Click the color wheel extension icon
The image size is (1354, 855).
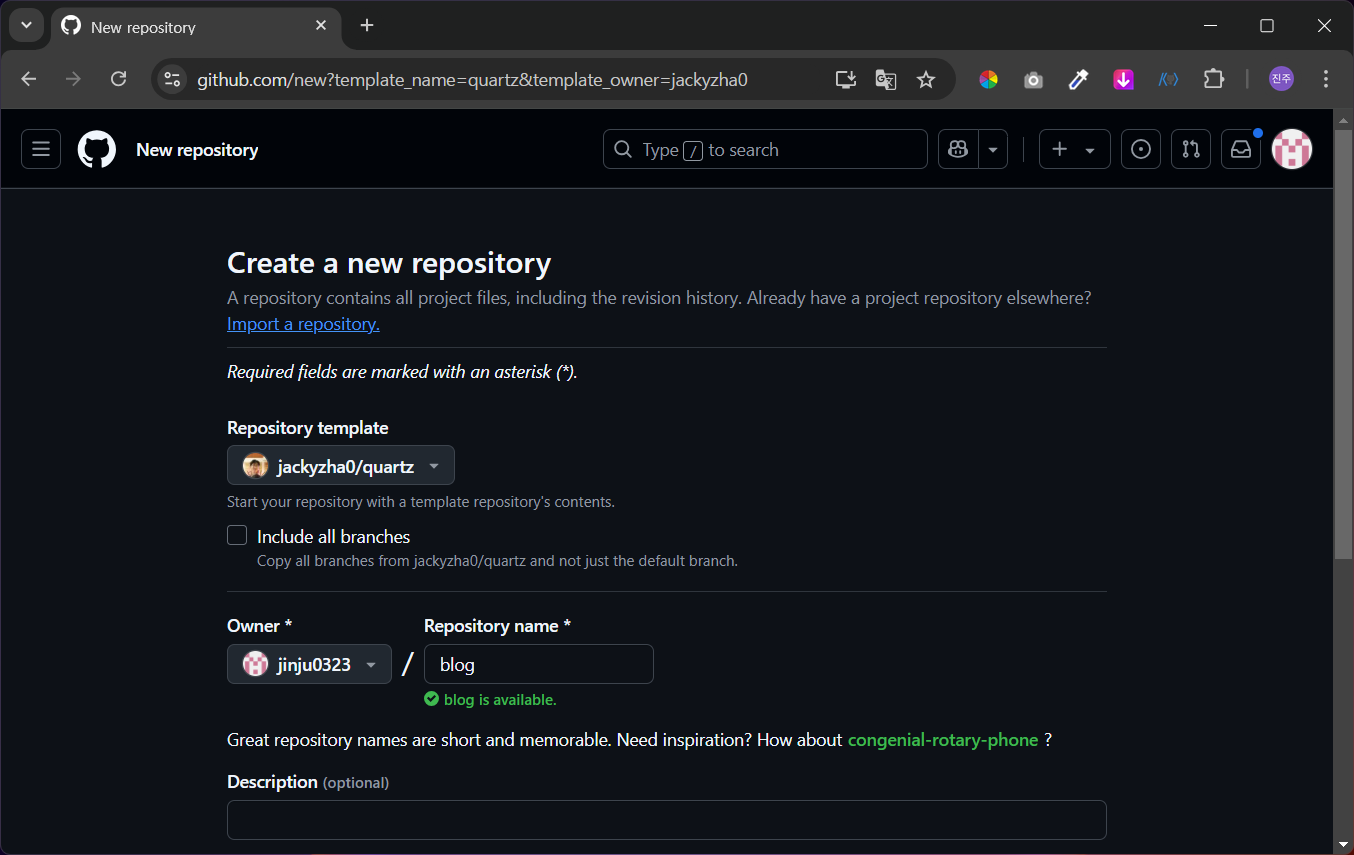tap(988, 78)
